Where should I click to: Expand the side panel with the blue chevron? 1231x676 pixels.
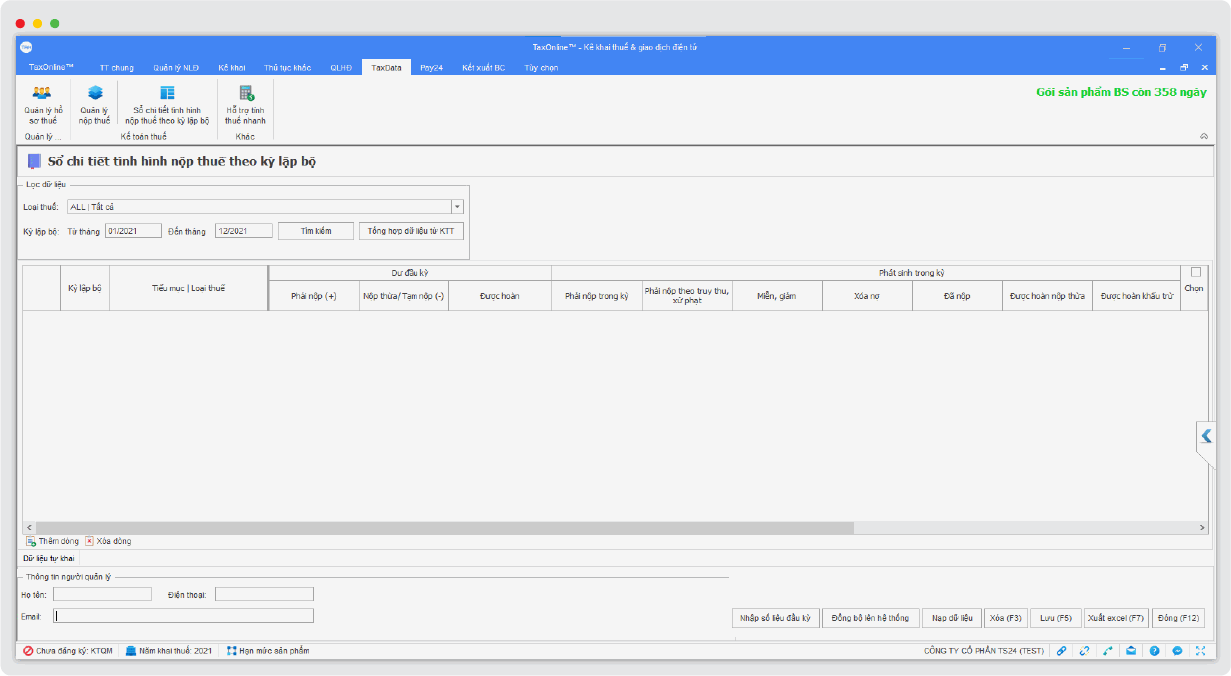(x=1206, y=436)
